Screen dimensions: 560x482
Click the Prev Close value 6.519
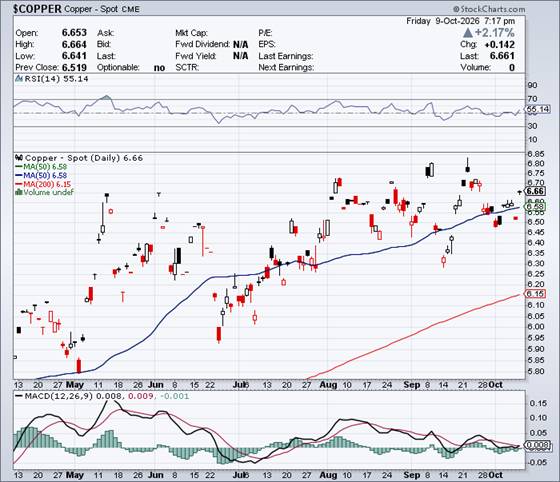(74, 67)
